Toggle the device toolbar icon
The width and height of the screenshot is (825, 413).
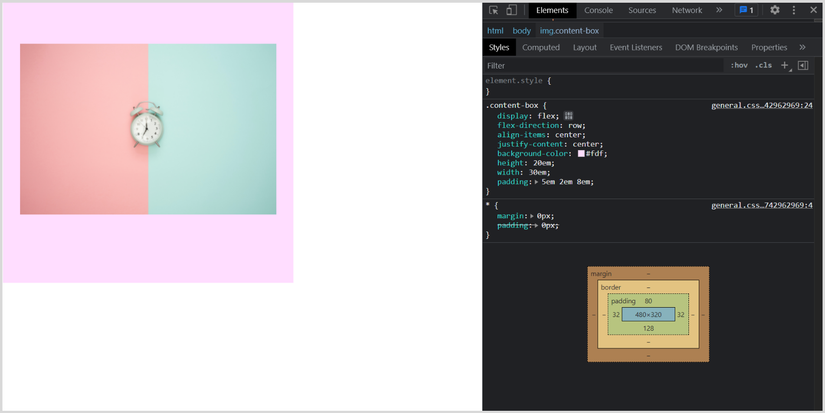point(511,10)
